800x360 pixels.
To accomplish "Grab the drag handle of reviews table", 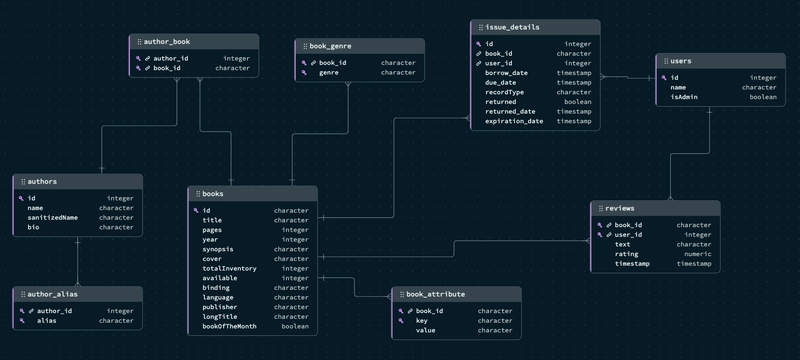I will click(601, 209).
